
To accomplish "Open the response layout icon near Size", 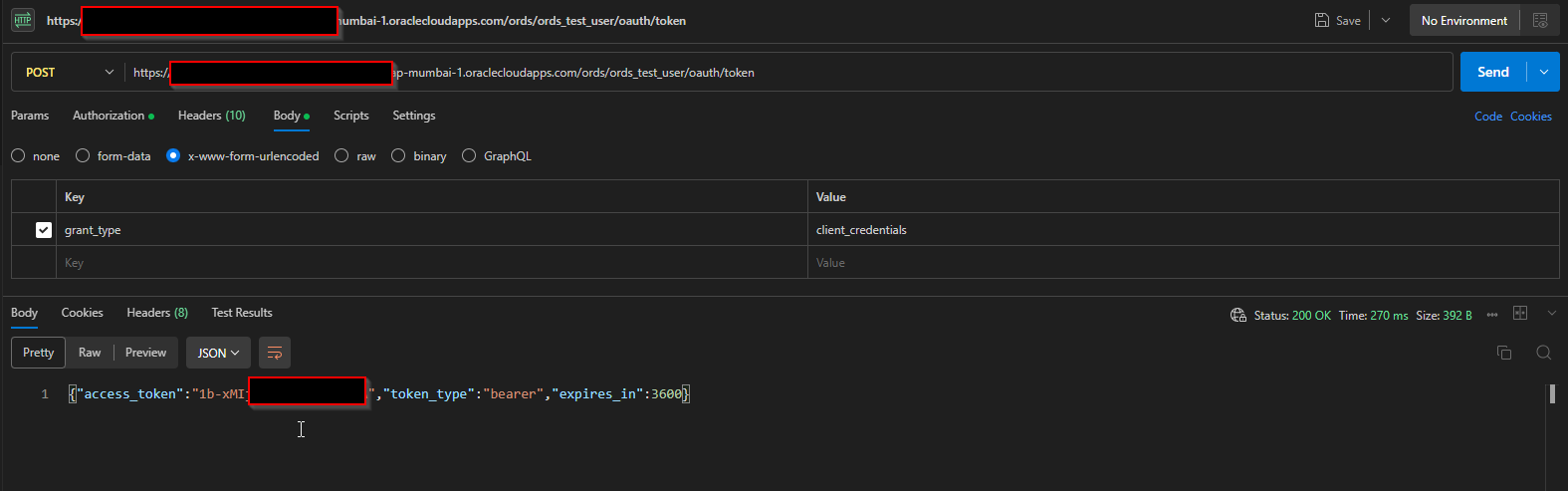I will tap(1520, 314).
